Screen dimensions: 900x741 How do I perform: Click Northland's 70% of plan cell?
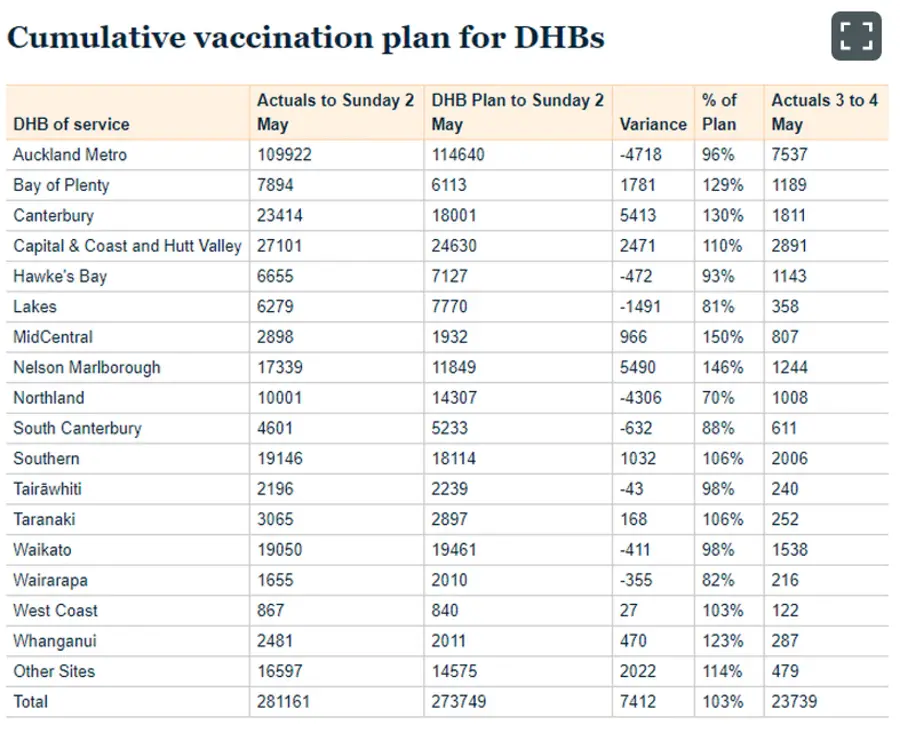pos(718,398)
